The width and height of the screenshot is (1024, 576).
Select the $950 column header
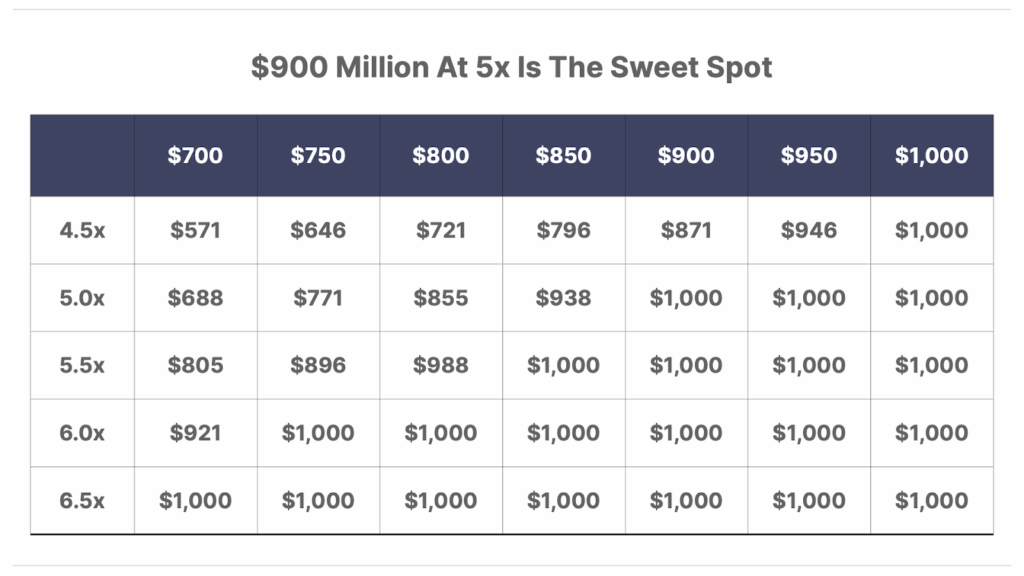click(808, 156)
